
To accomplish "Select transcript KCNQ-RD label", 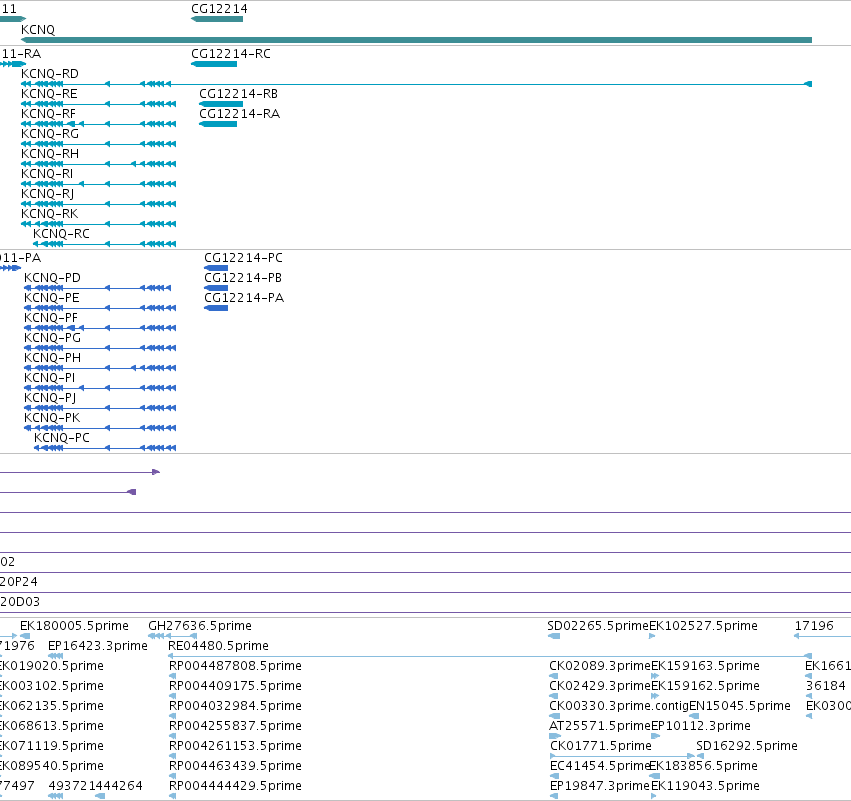I will click(50, 74).
